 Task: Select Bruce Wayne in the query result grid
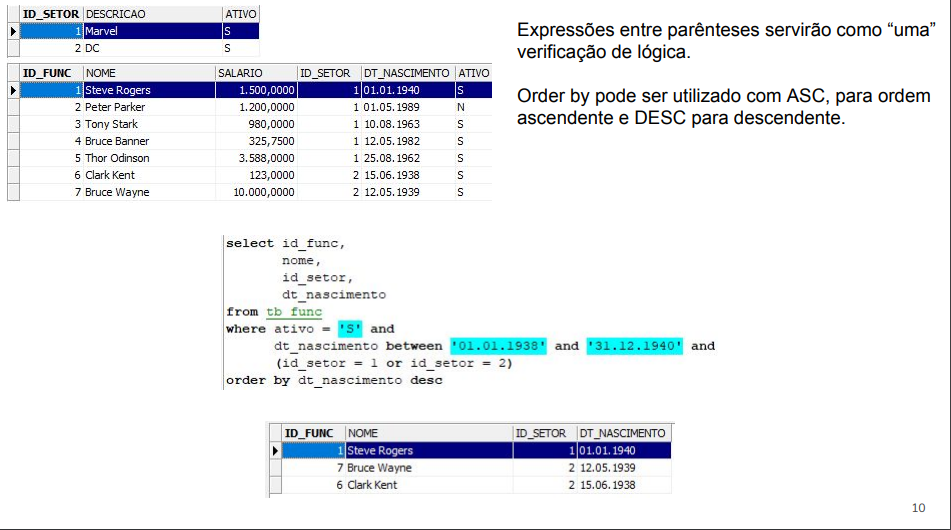[x=379, y=468]
